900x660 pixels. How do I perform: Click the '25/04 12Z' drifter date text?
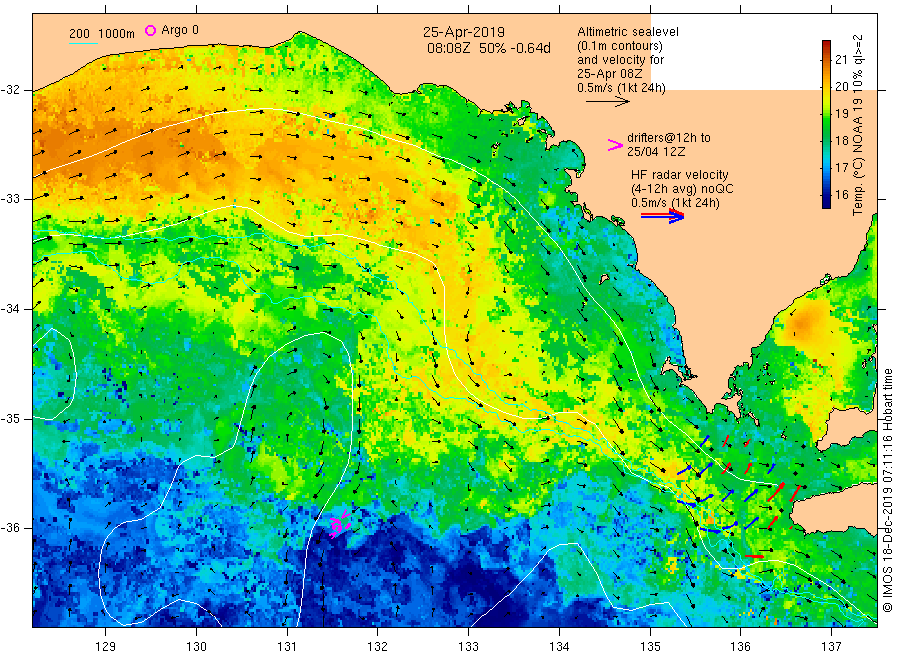tap(656, 152)
